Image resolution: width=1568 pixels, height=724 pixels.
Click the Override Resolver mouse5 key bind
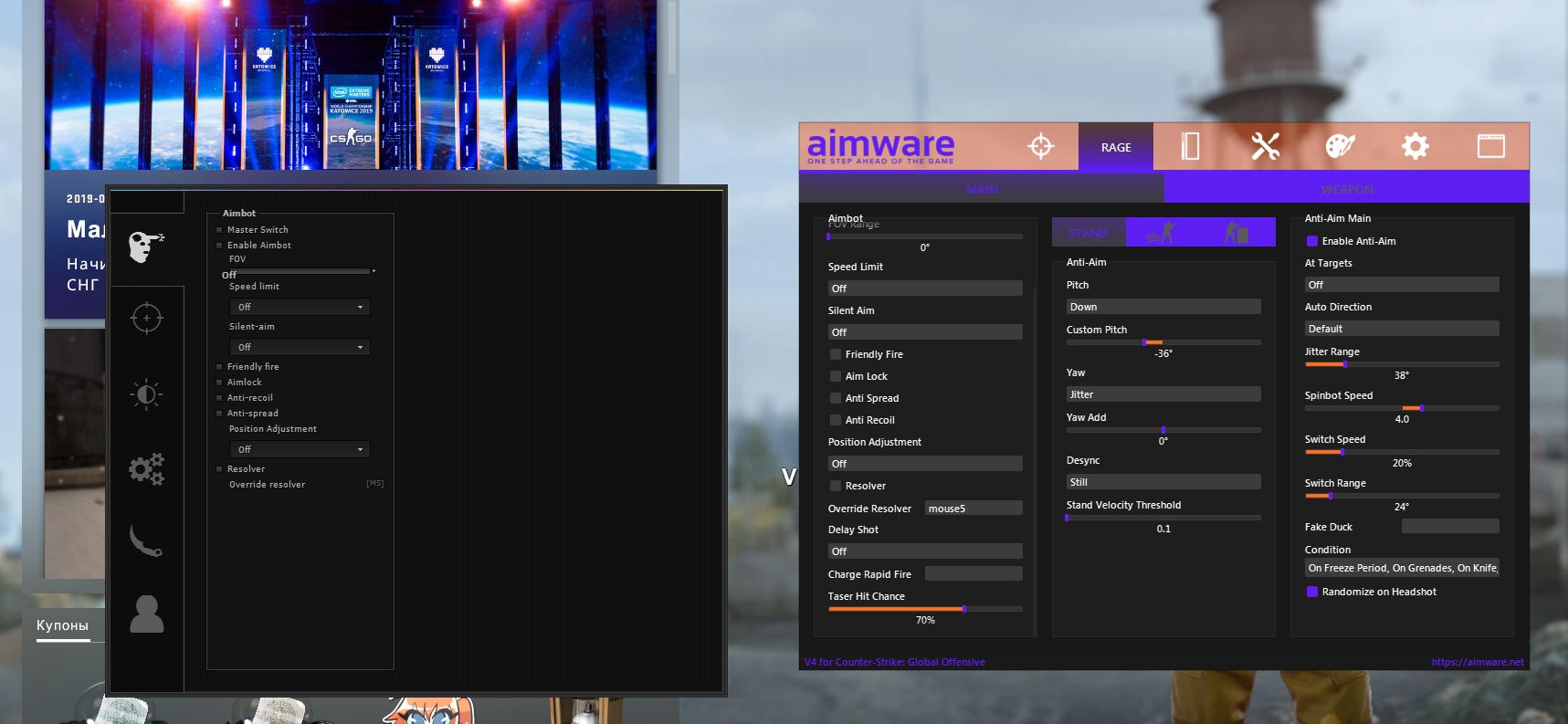[973, 509]
